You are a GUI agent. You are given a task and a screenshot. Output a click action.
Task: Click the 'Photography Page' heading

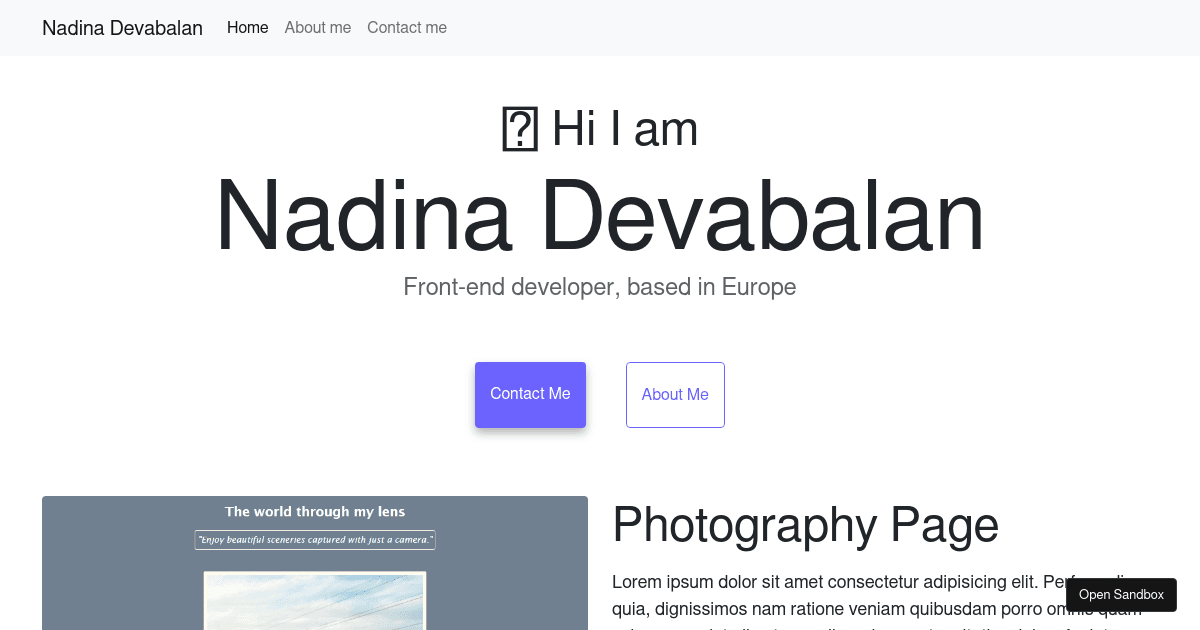click(x=805, y=524)
